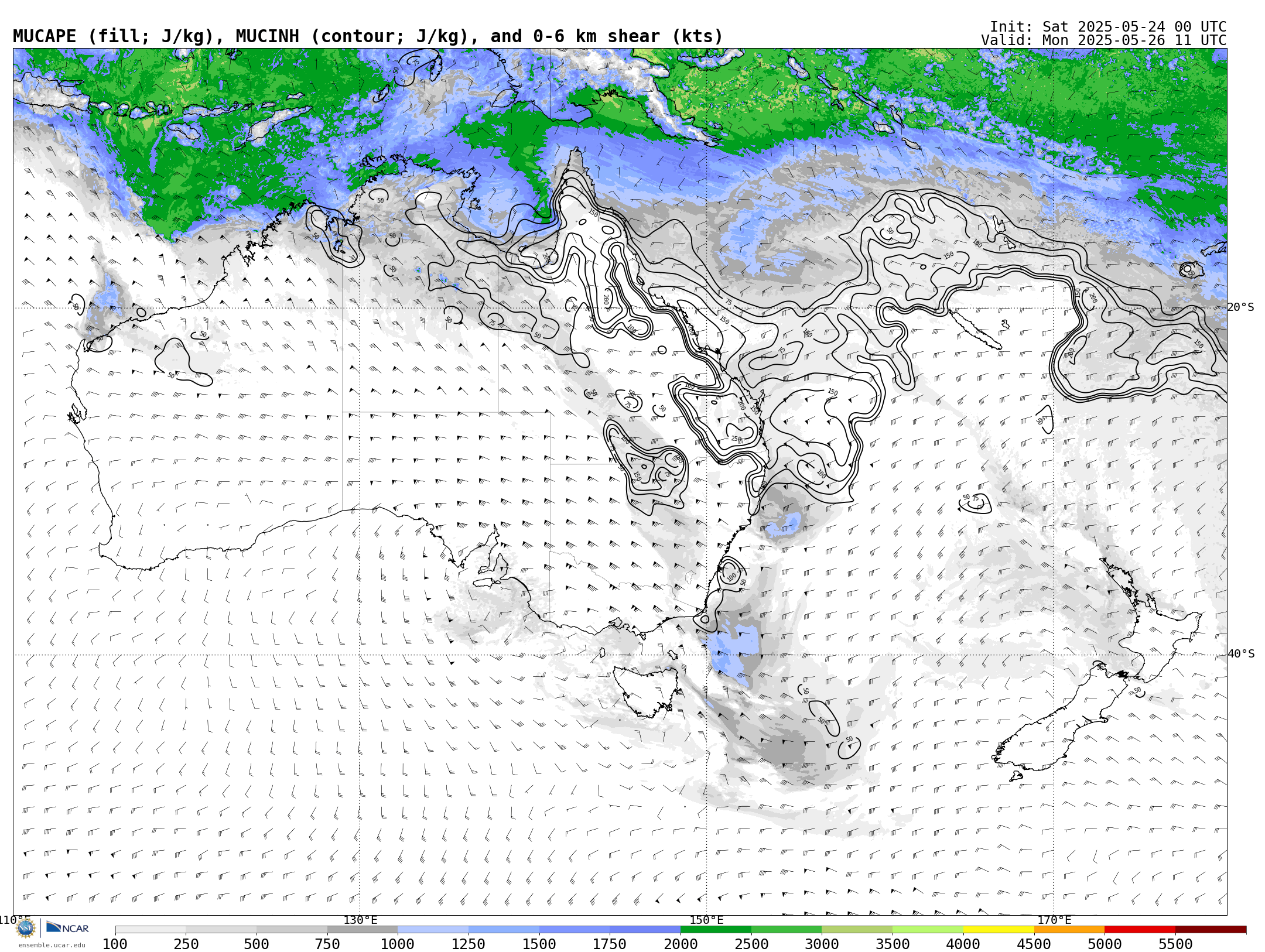Pick the 1250-1500 light blue colorbar swatch

tap(504, 930)
